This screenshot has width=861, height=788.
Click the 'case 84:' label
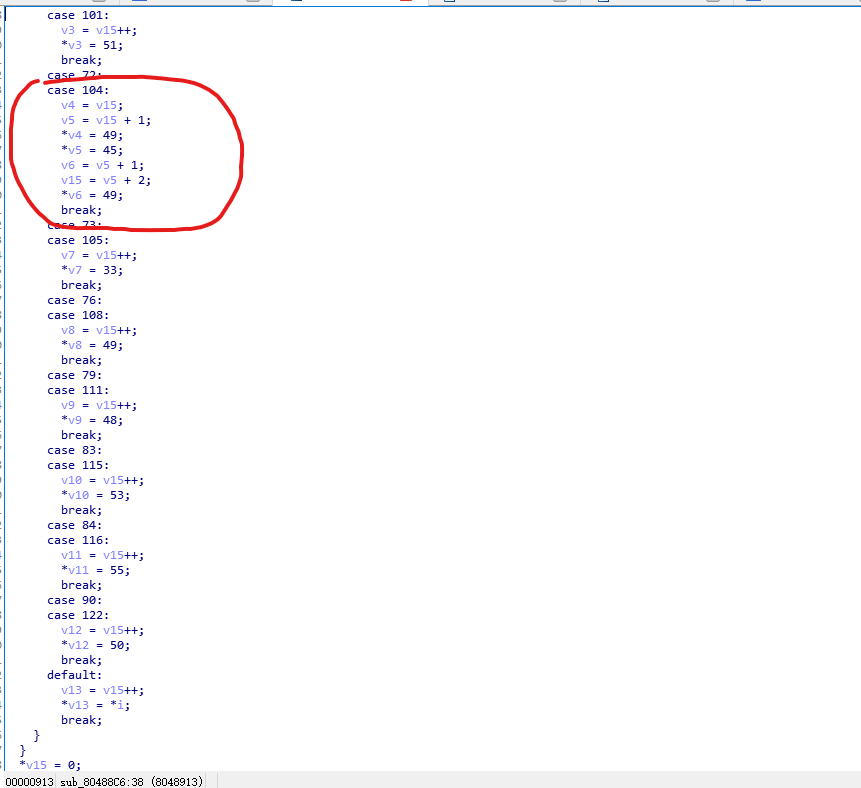tap(75, 525)
